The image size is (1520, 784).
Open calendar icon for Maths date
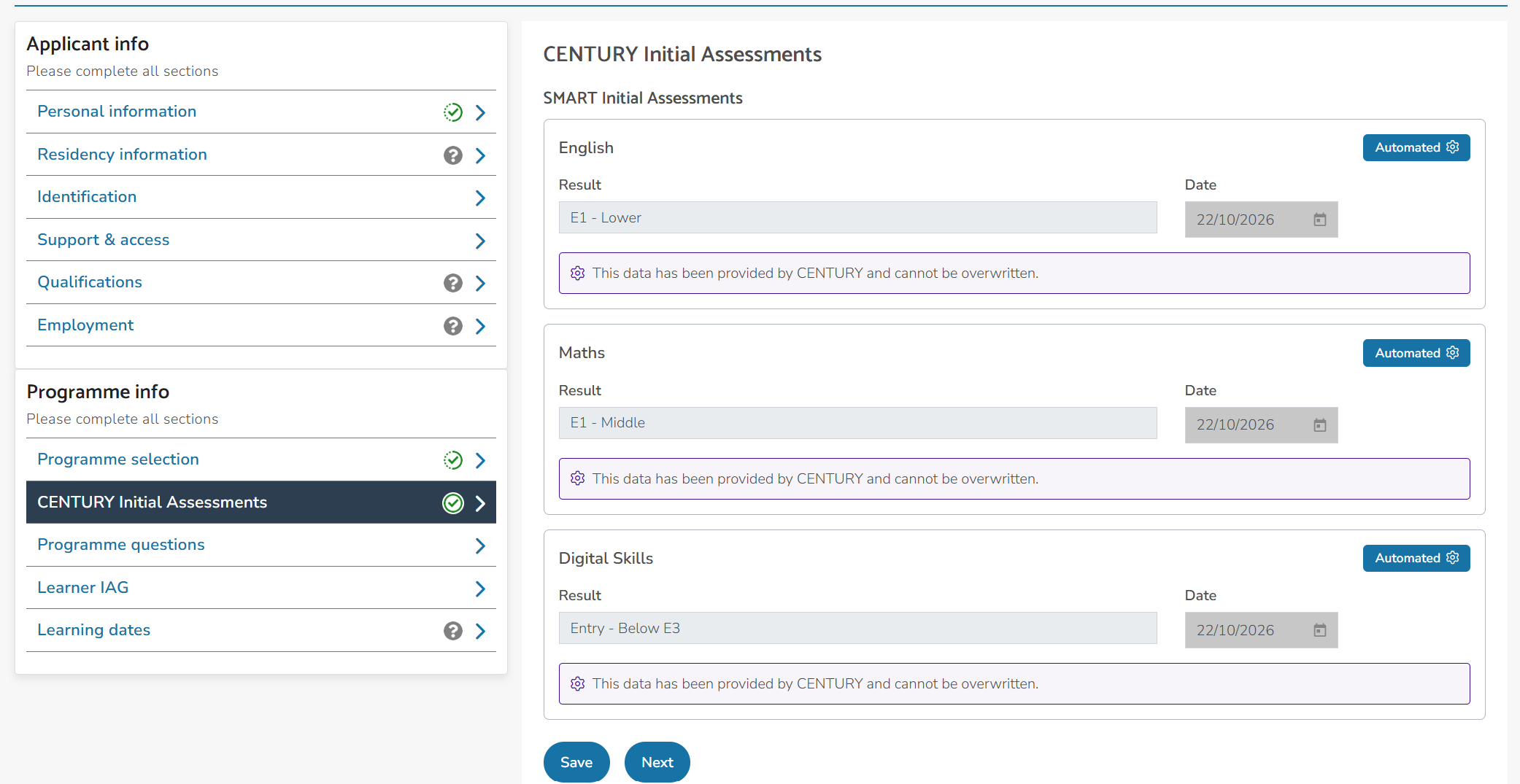click(x=1320, y=425)
